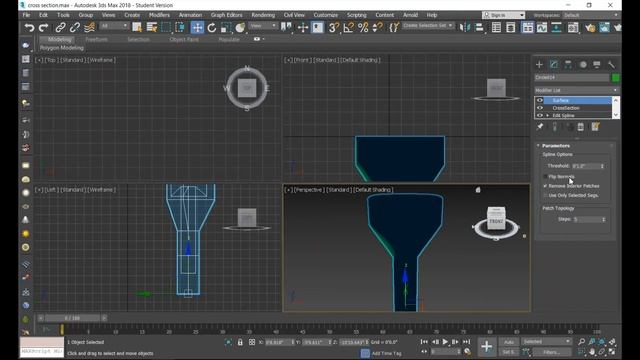The image size is (640, 360).
Task: Uncheck Remove Interior Patches
Action: pos(545,186)
